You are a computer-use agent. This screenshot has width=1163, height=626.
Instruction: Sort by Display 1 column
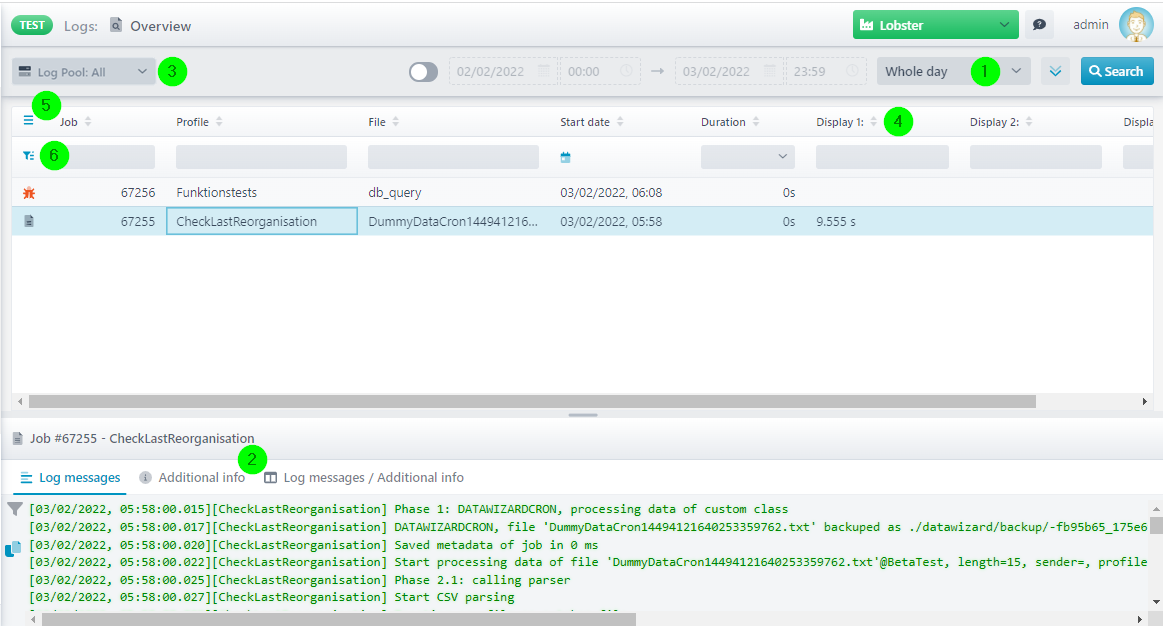pyautogui.click(x=874, y=122)
